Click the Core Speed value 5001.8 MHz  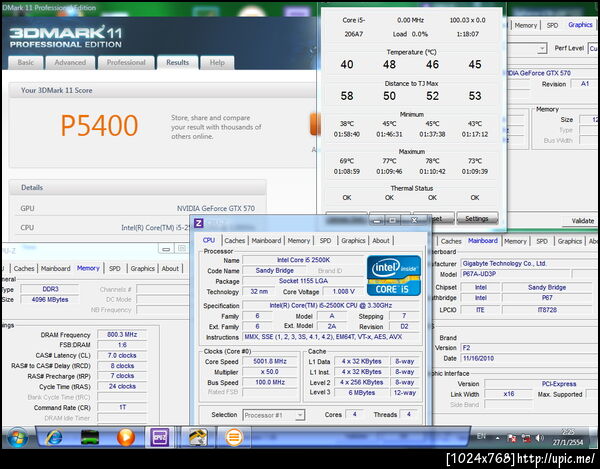pyautogui.click(x=270, y=362)
